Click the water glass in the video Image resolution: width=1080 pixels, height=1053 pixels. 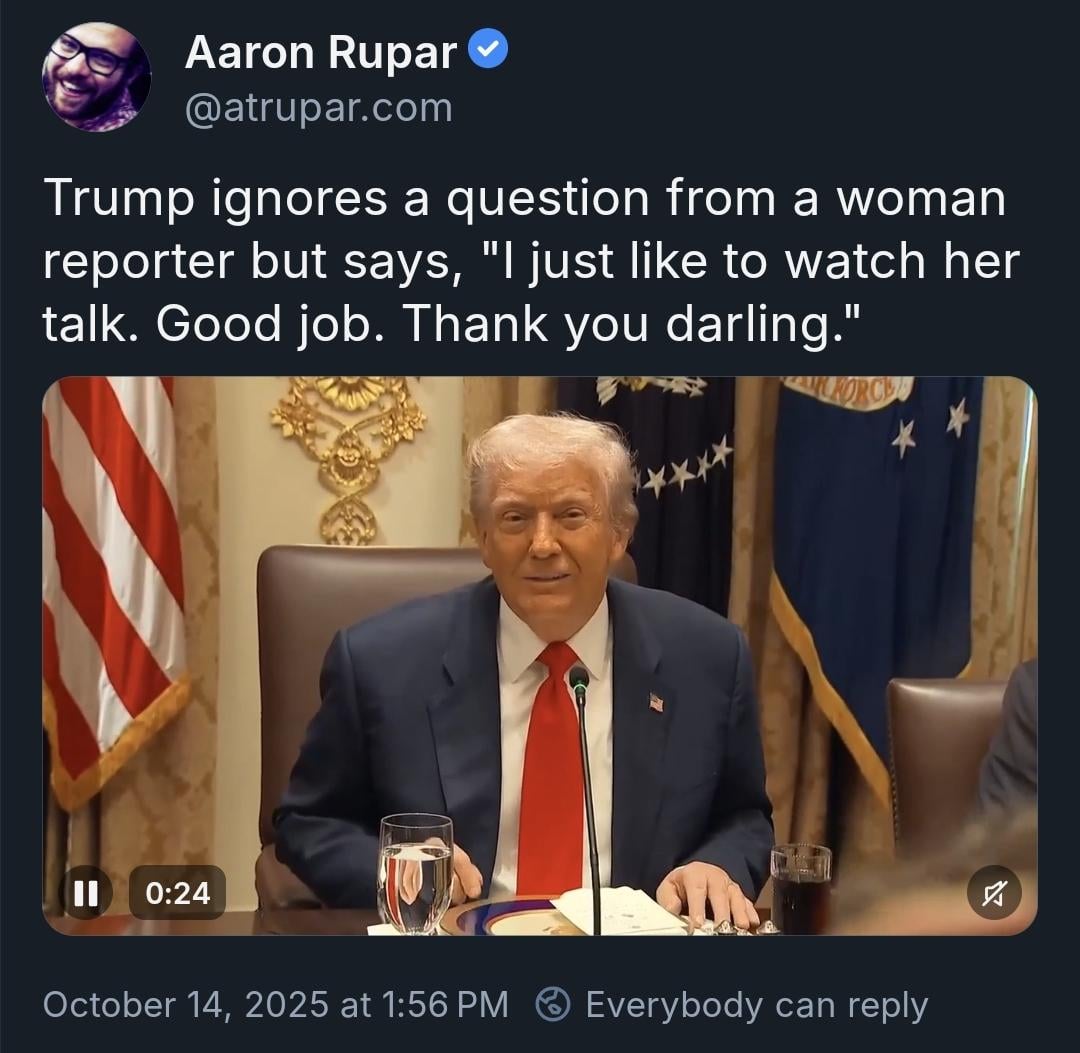[416, 872]
